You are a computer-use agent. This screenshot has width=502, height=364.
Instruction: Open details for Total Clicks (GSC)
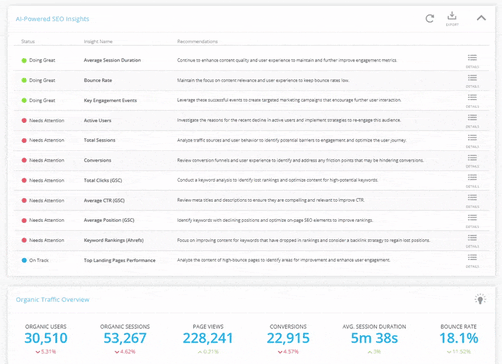tap(472, 180)
